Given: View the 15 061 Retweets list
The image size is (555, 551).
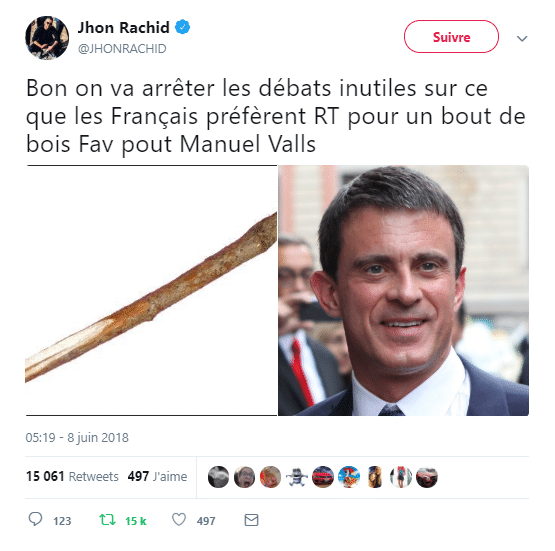Looking at the screenshot, I should (x=72, y=476).
